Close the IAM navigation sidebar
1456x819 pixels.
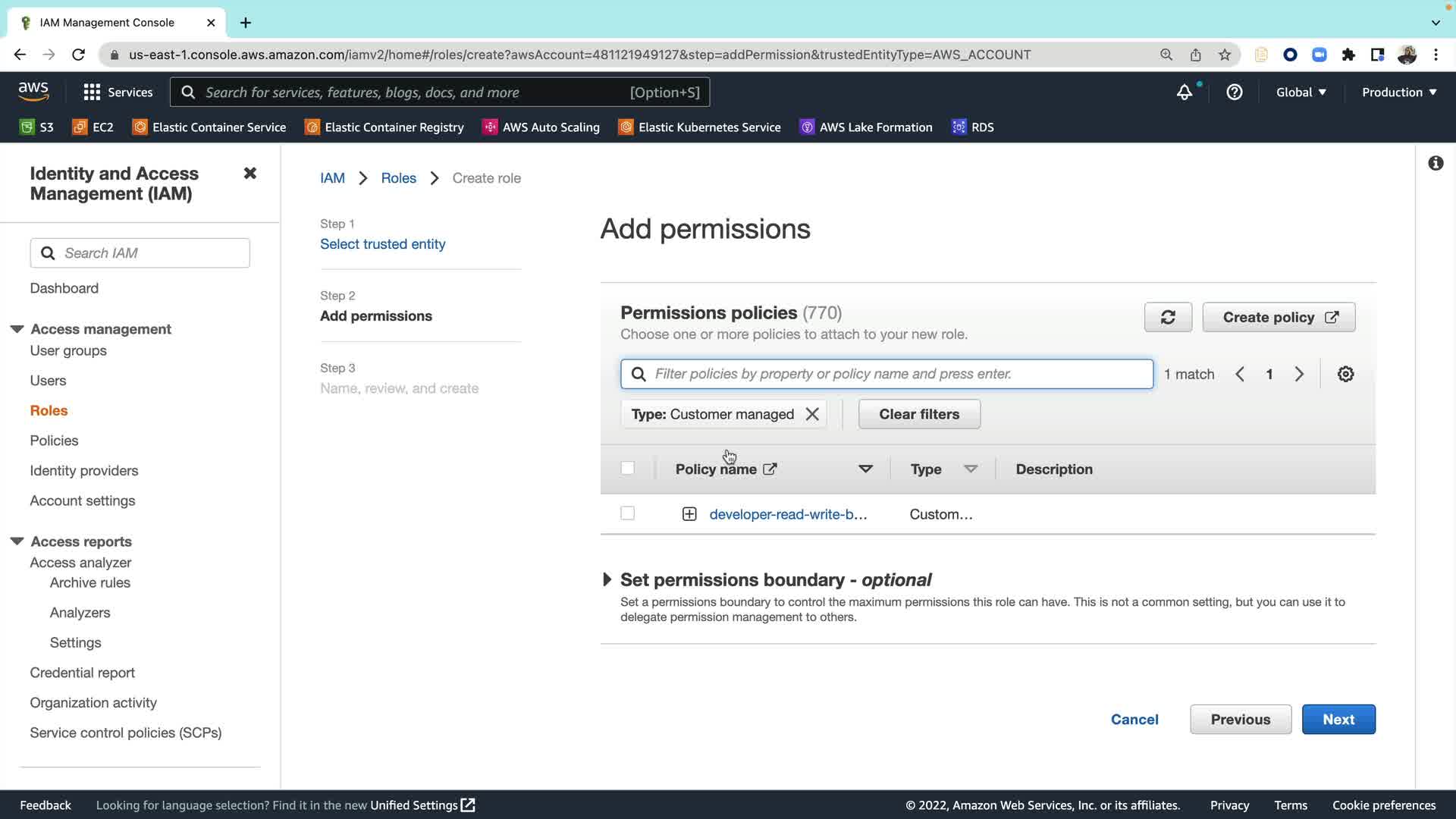click(249, 174)
